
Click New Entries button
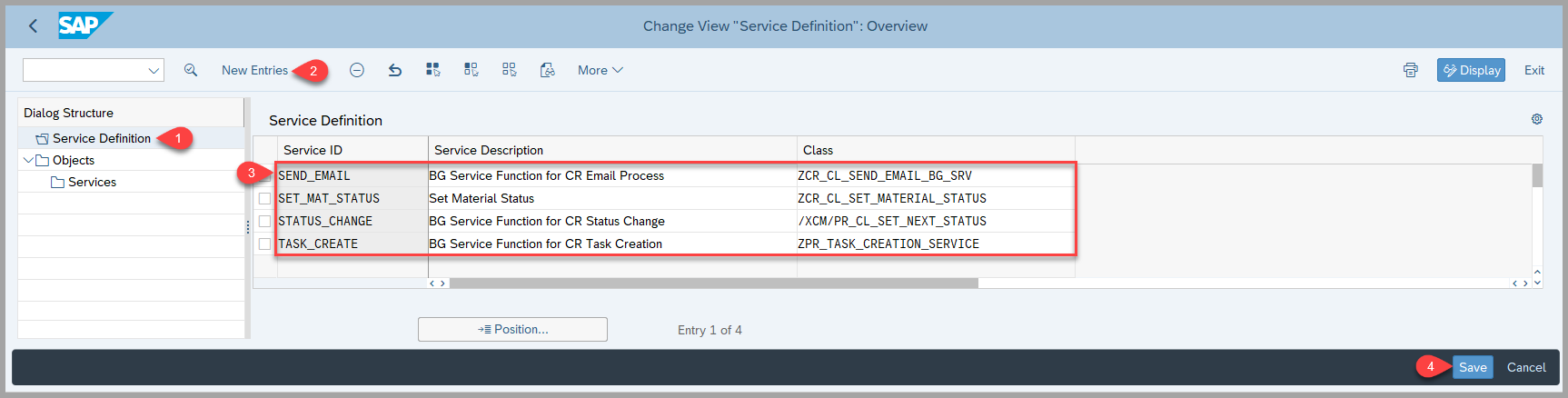click(254, 70)
